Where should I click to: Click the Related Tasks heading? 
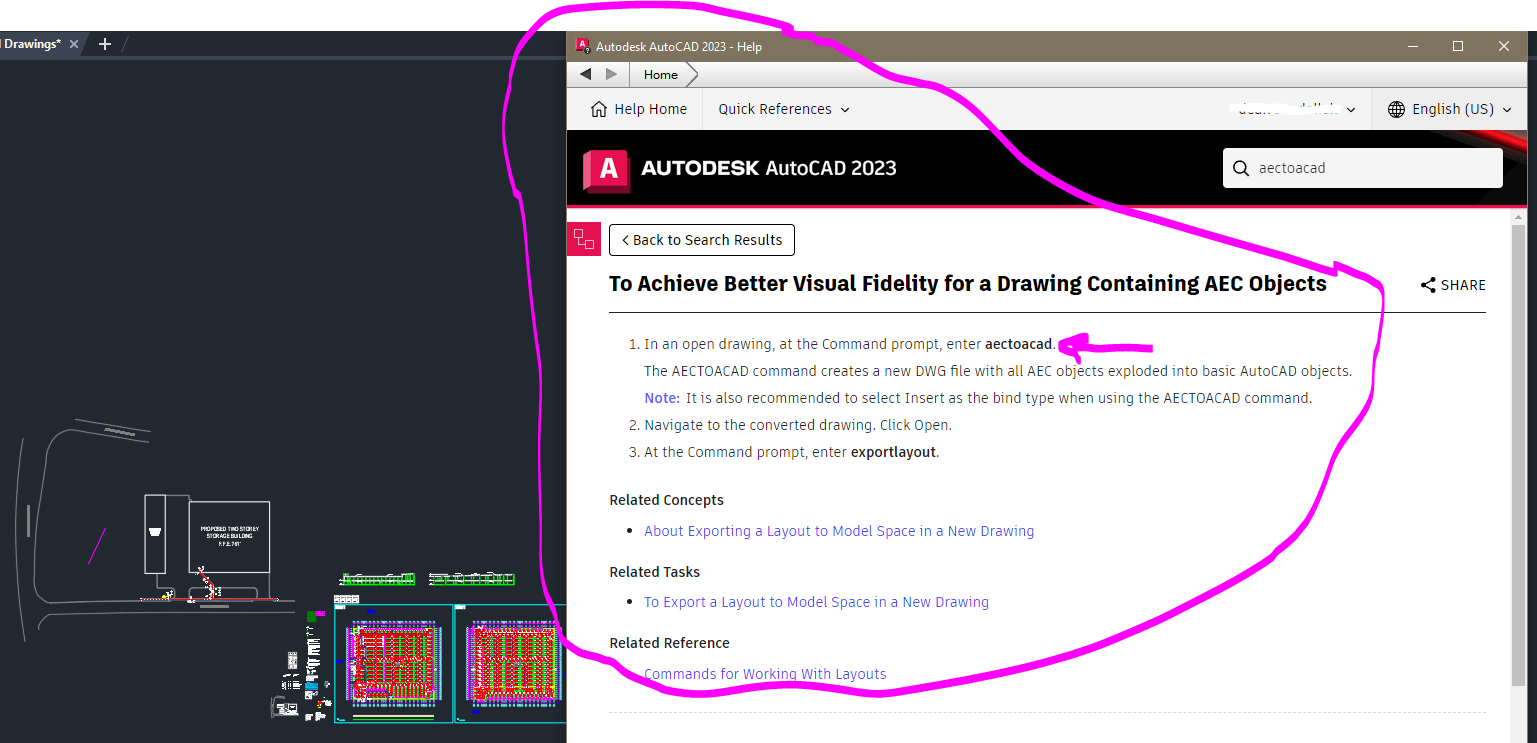654,572
